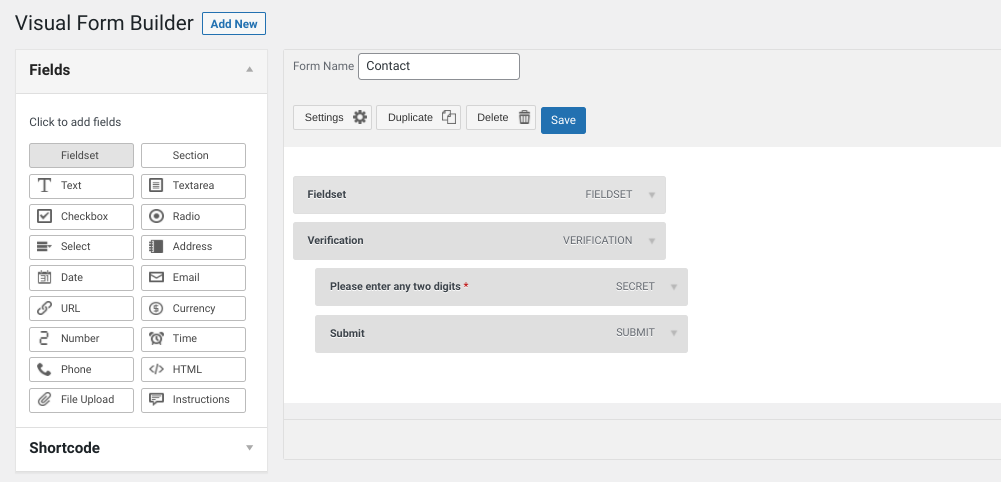This screenshot has height=482, width=1001.
Task: Click the Shortcode panel heading
Action: coord(64,448)
